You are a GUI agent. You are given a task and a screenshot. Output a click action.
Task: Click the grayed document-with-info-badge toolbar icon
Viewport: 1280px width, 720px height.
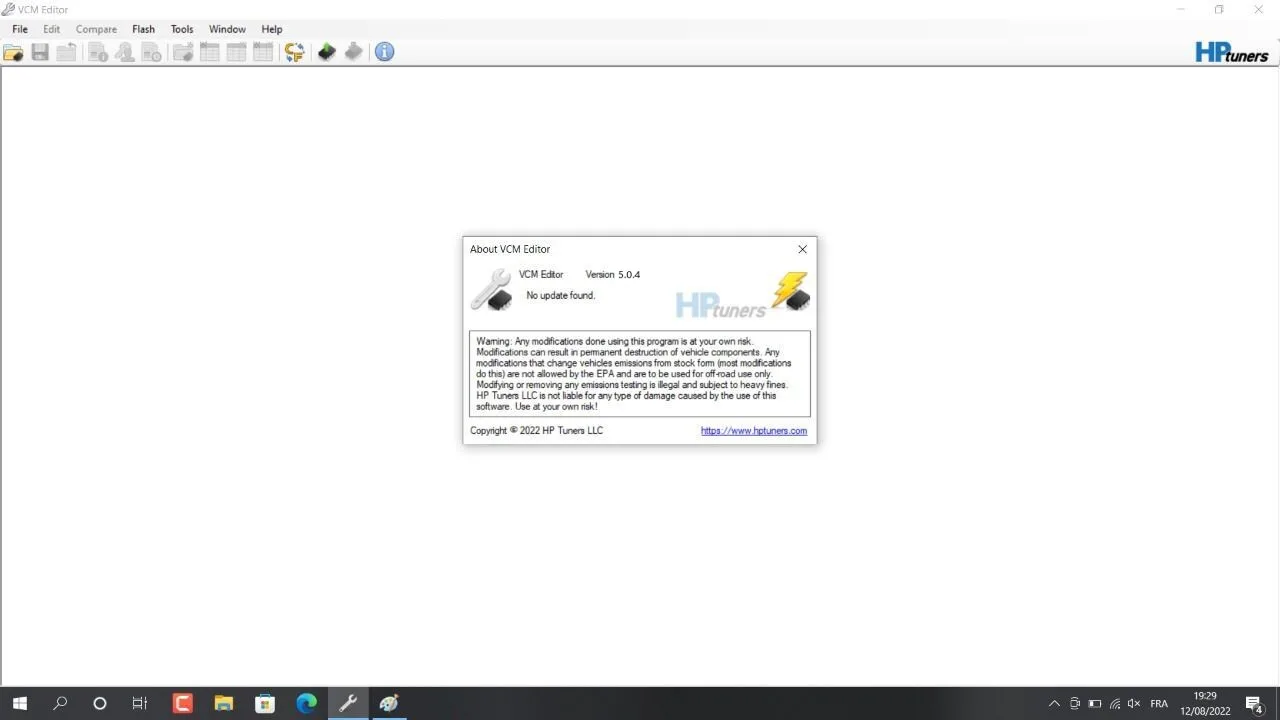point(98,52)
